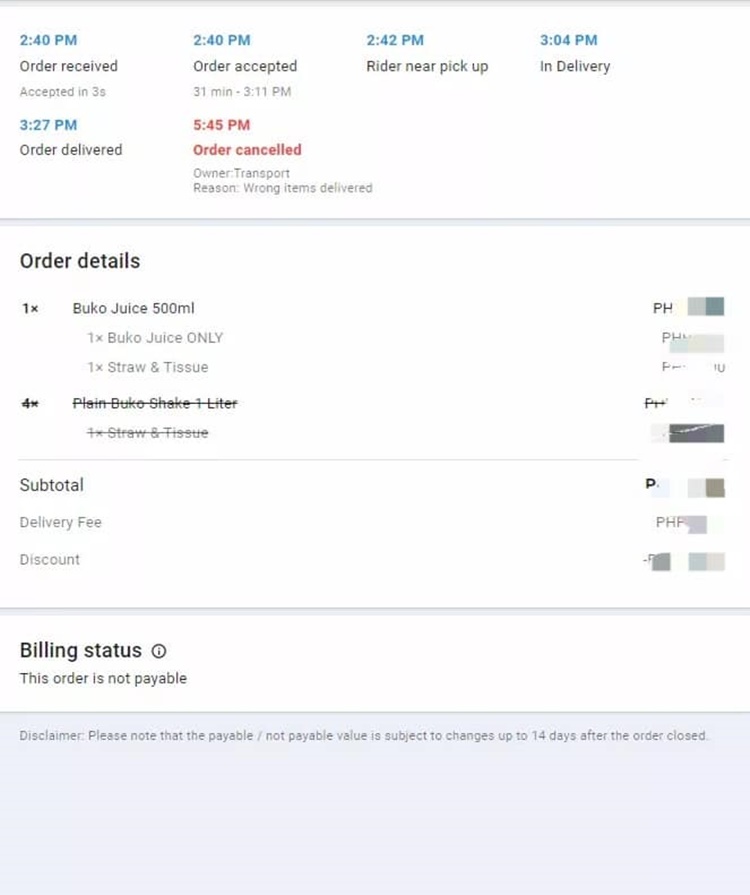
Task: Click the Subtotal row label
Action: [x=51, y=485]
